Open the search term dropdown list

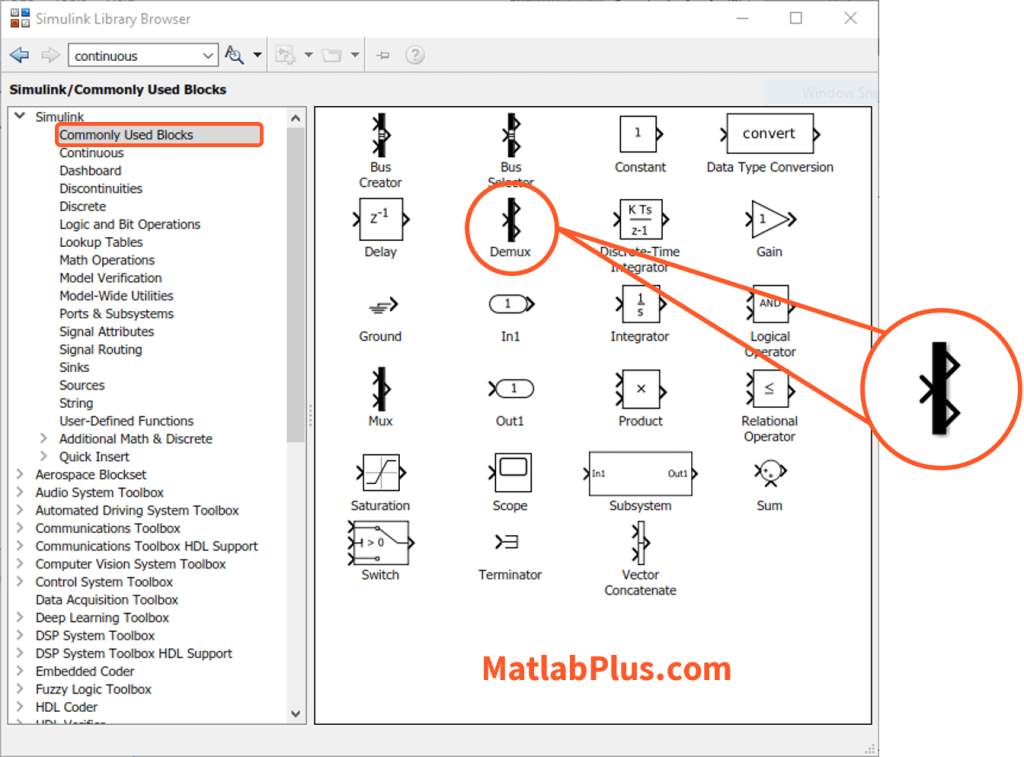point(208,56)
